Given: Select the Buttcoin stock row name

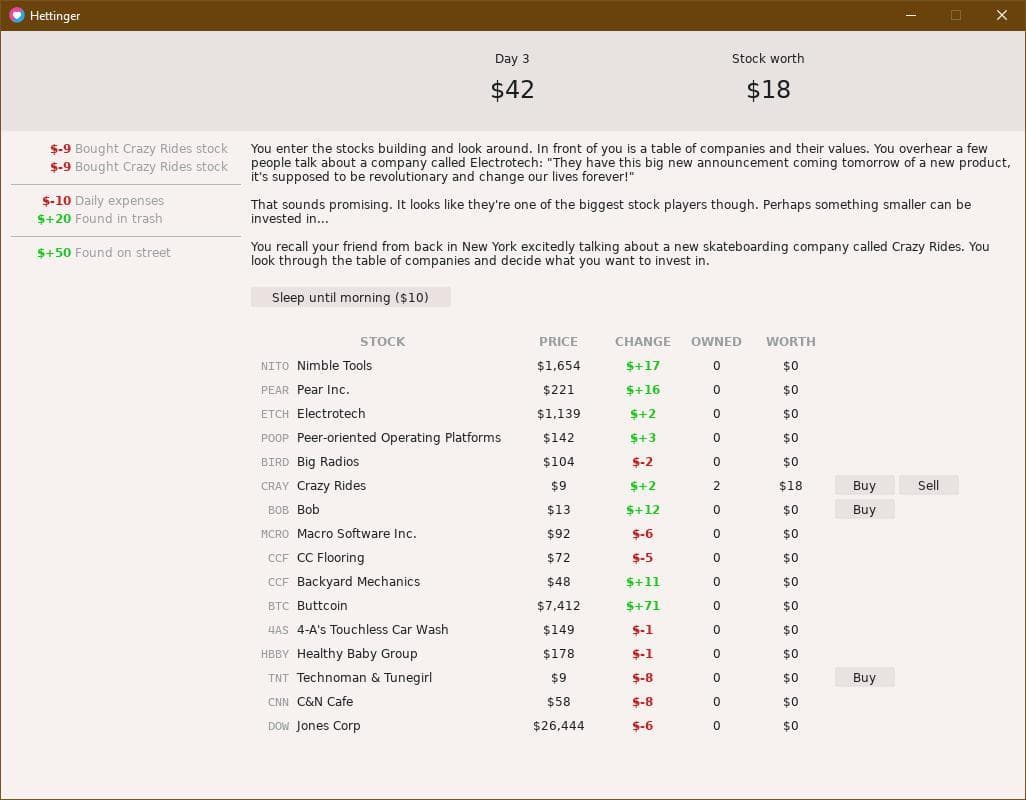Looking at the screenshot, I should pos(322,606).
